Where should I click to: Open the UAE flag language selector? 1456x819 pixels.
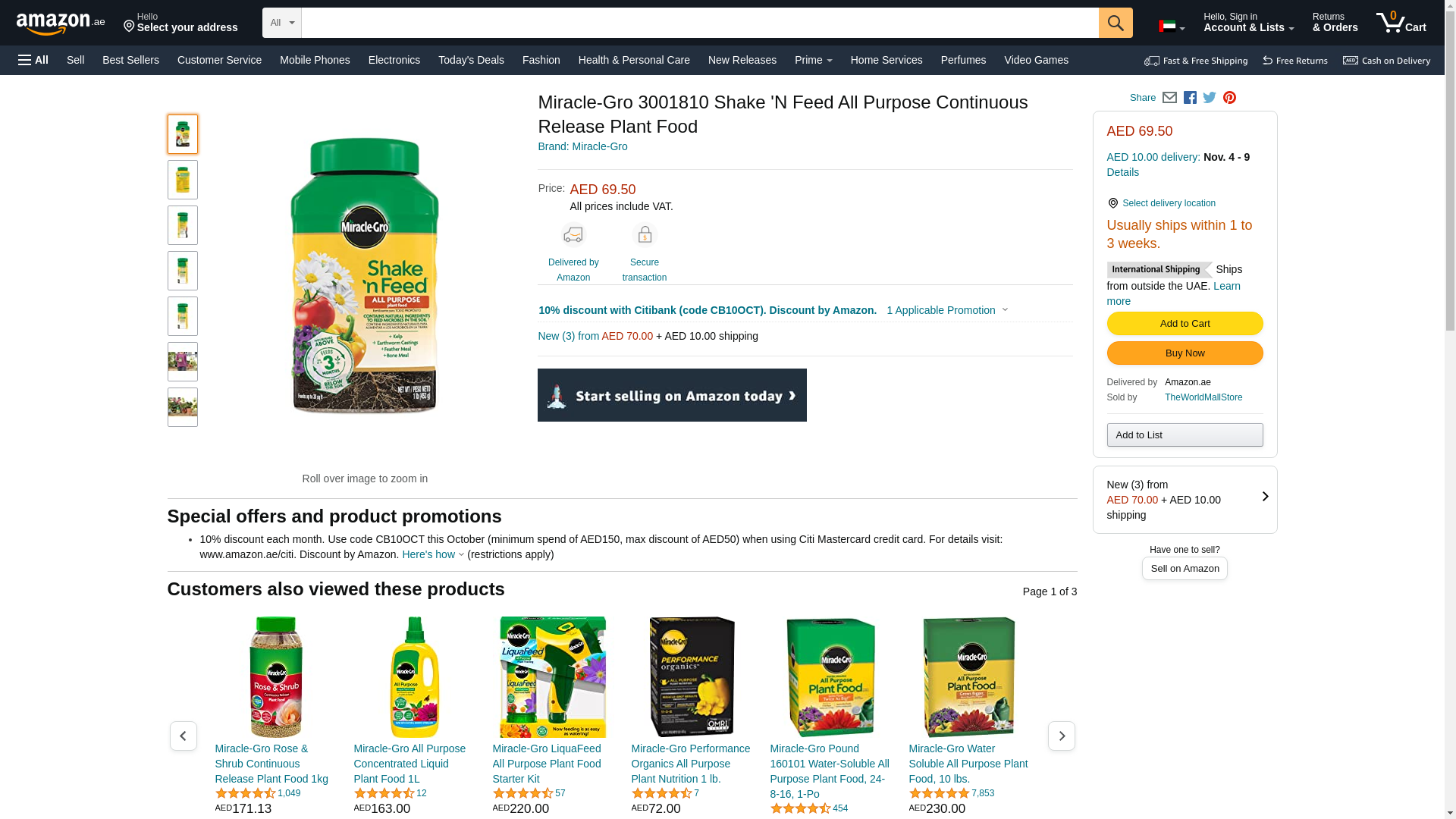(1172, 27)
